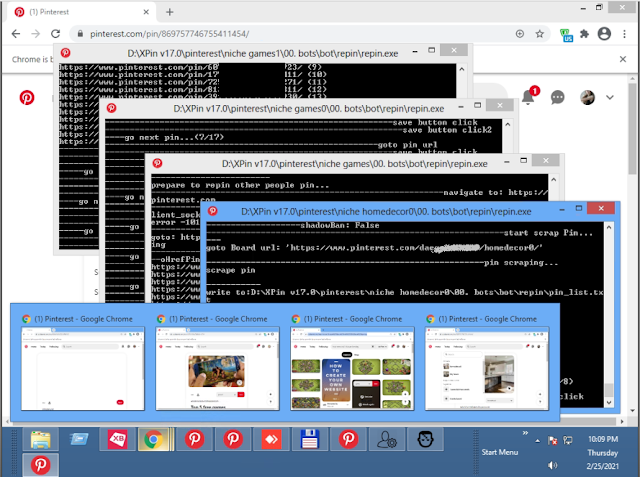The height and width of the screenshot is (477, 640).
Task: Minimize the homedecor0 repin.exe window
Action: point(562,209)
